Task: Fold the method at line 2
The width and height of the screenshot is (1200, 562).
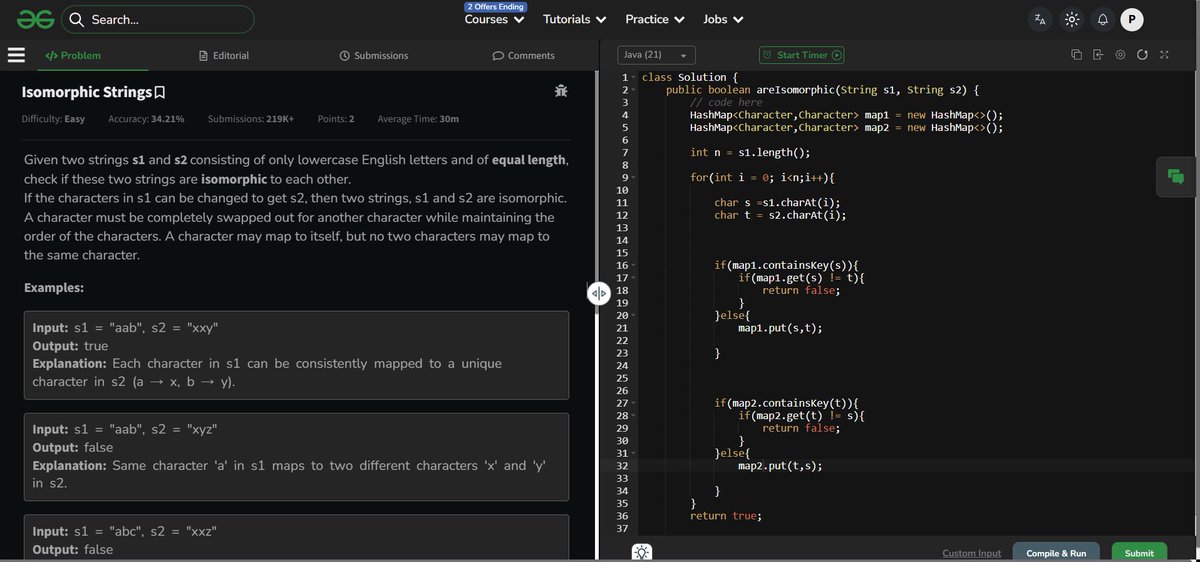Action: (x=633, y=90)
